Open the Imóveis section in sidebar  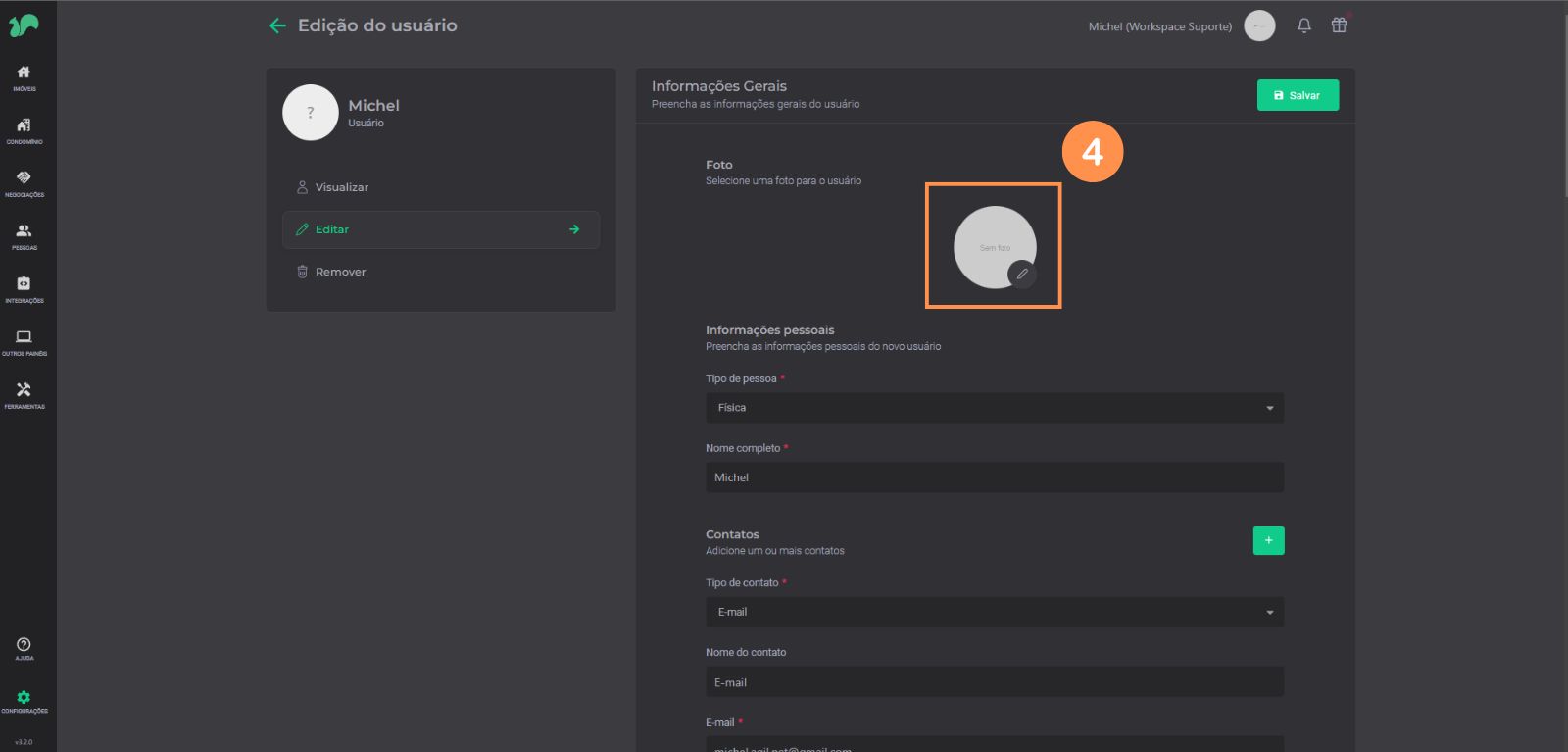(x=24, y=76)
